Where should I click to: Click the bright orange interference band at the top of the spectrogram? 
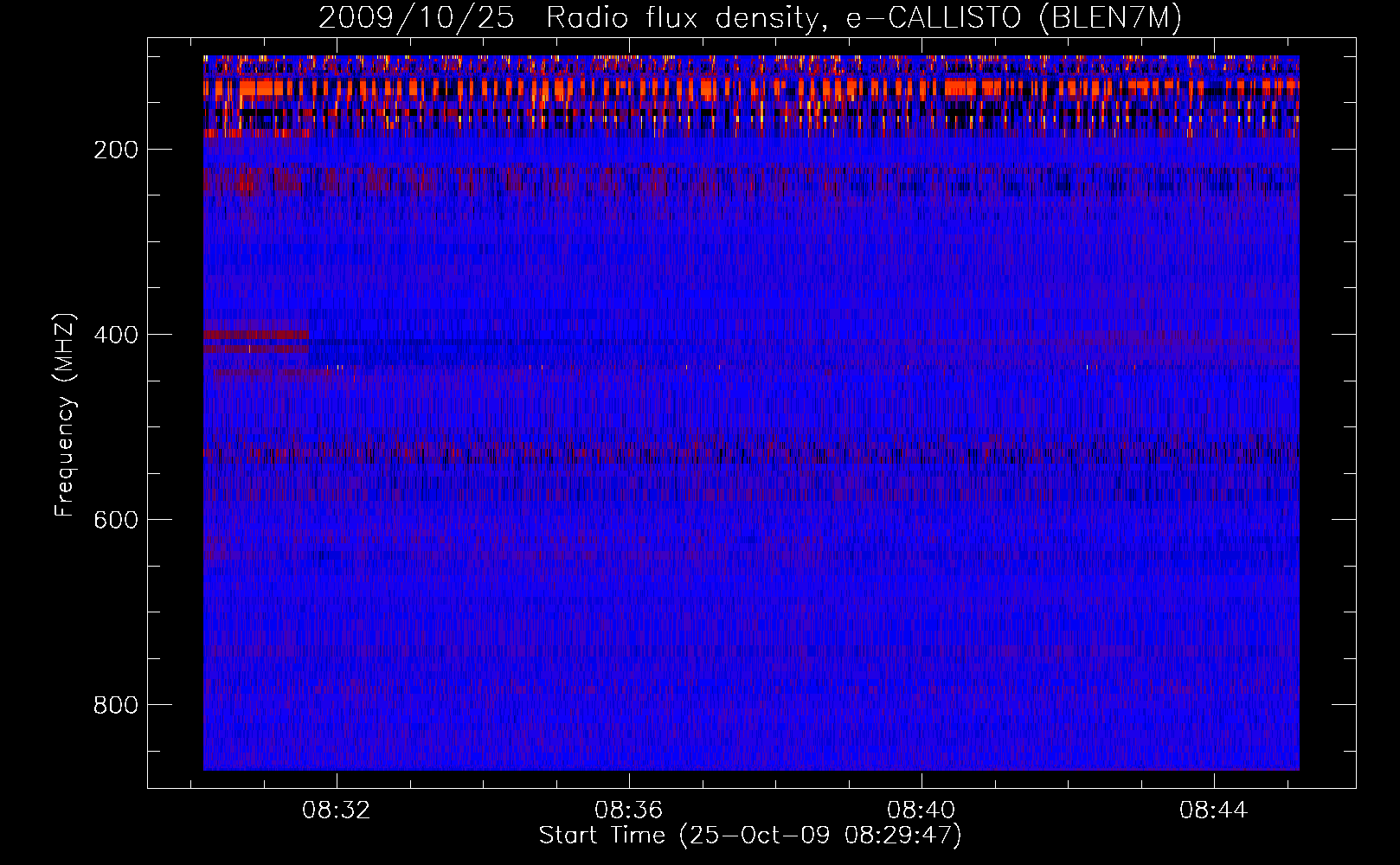pos(751,87)
